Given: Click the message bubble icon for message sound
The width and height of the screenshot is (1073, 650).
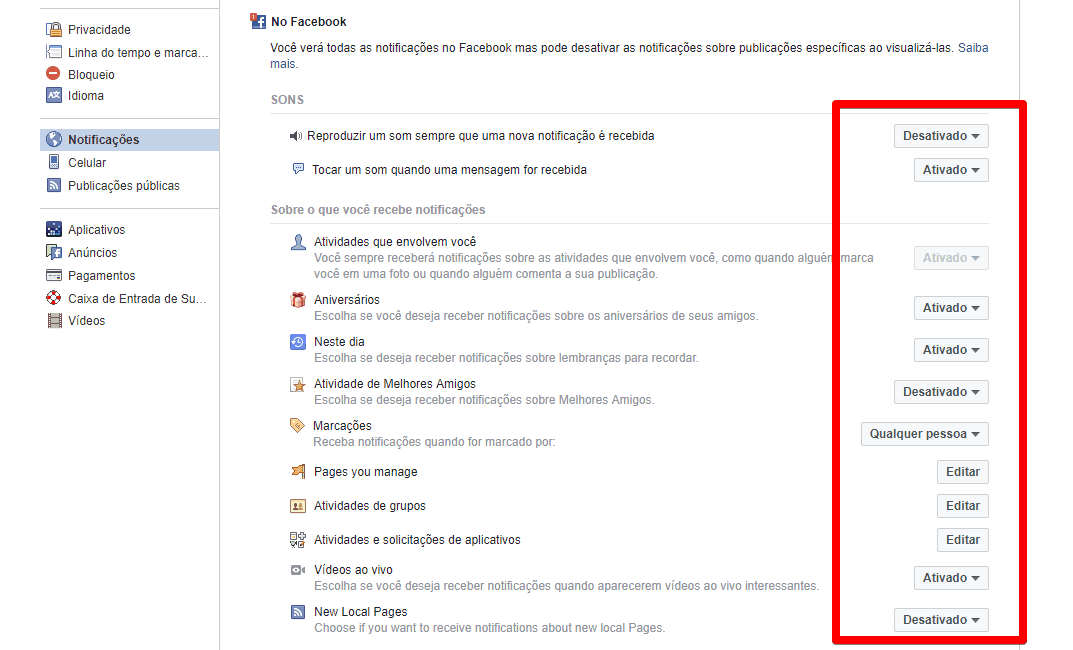Looking at the screenshot, I should pos(298,168).
